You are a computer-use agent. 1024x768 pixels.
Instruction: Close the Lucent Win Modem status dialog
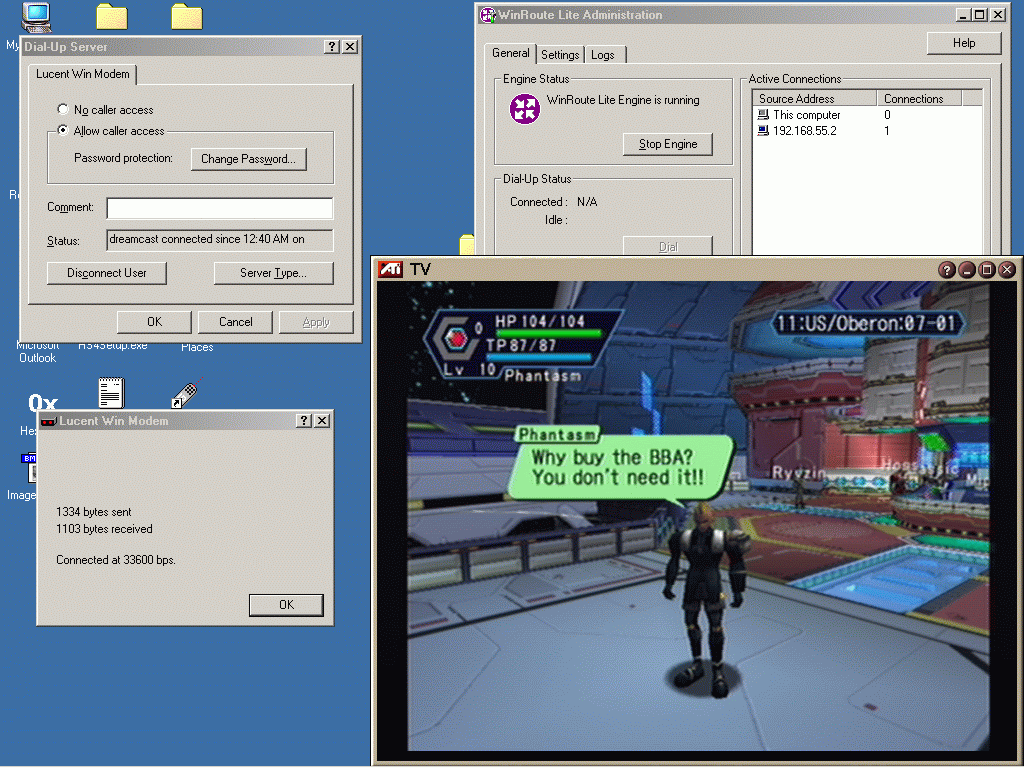click(x=322, y=421)
